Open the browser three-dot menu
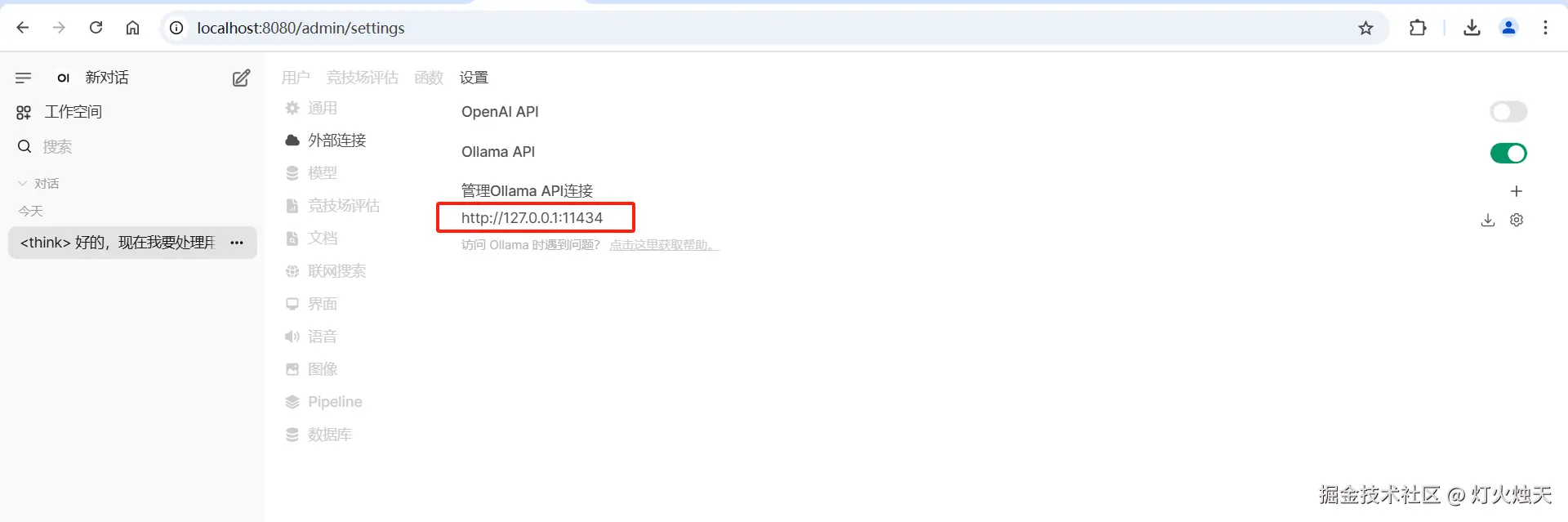Image resolution: width=1568 pixels, height=522 pixels. click(1545, 28)
